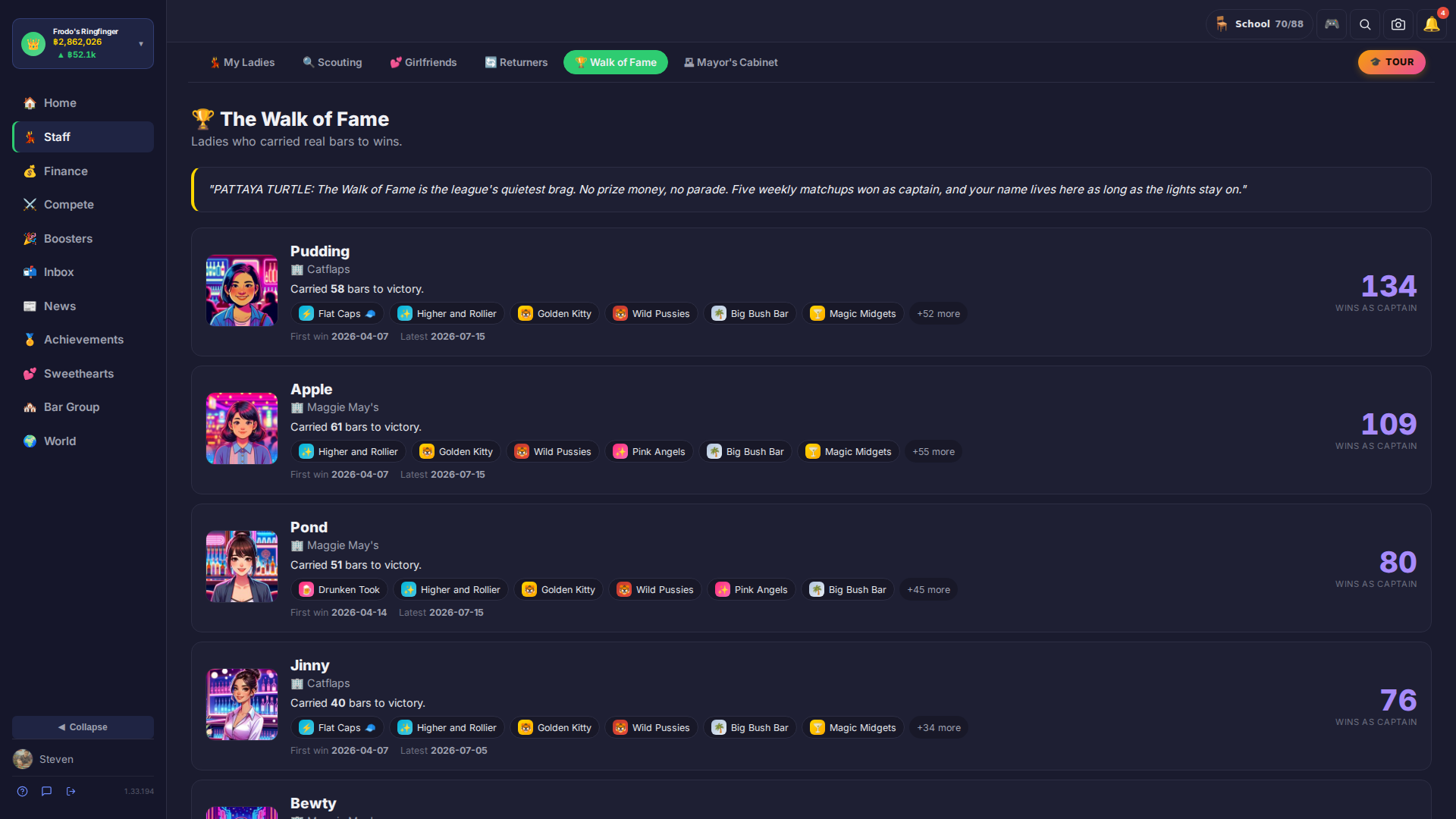Open Jinny's portrait thumbnail
Image resolution: width=1456 pixels, height=819 pixels.
242,704
